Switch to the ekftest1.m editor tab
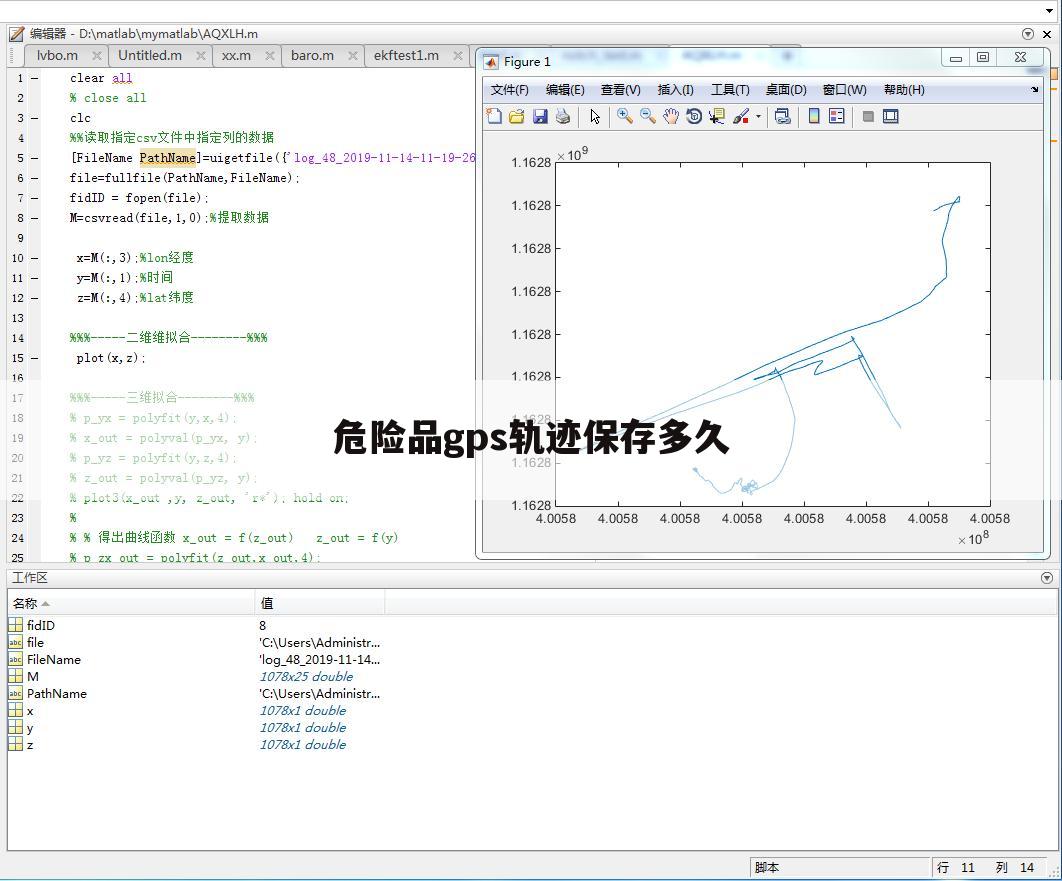1062x881 pixels. (406, 56)
